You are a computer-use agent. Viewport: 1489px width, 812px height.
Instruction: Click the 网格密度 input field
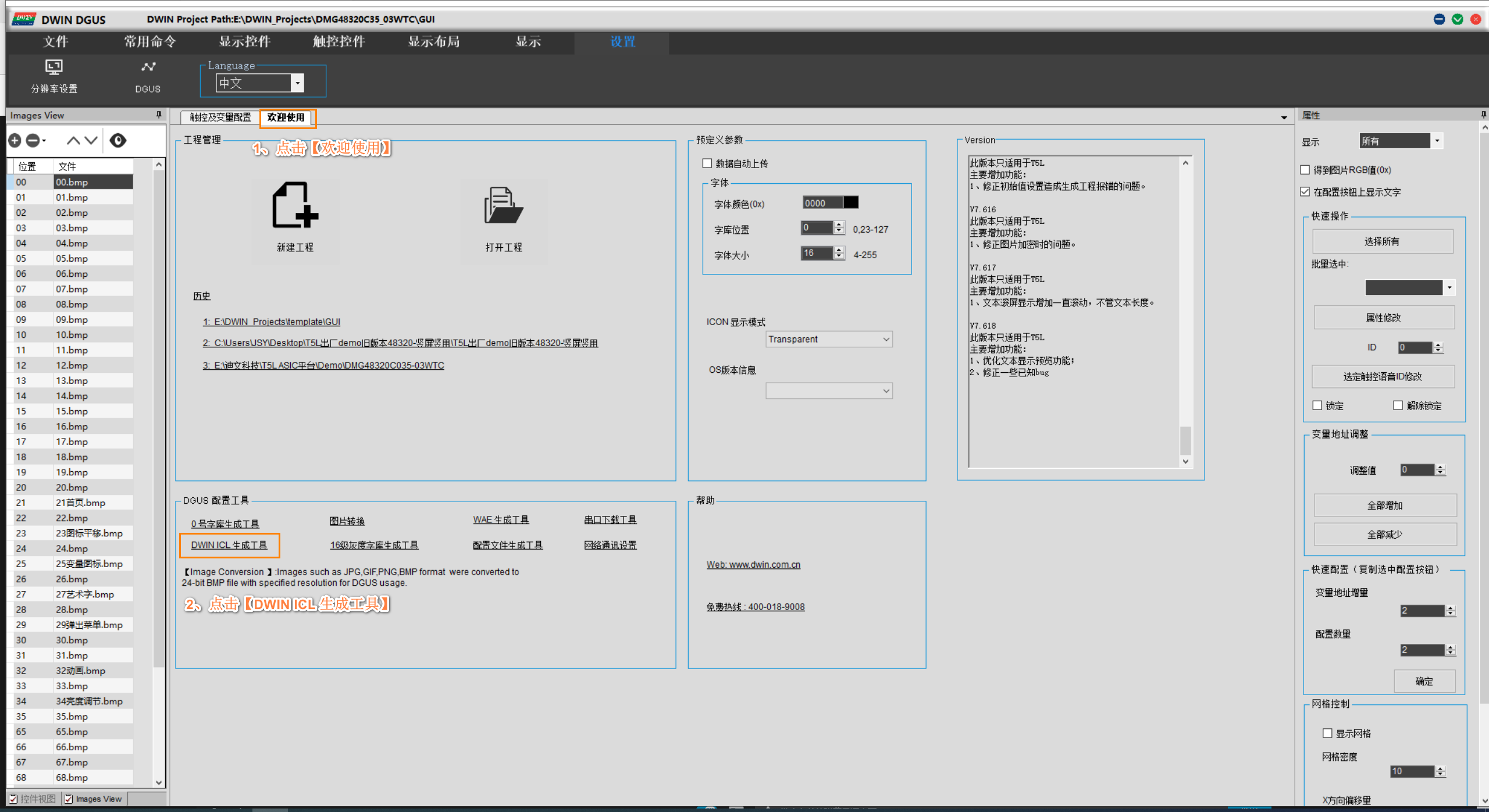point(1413,771)
